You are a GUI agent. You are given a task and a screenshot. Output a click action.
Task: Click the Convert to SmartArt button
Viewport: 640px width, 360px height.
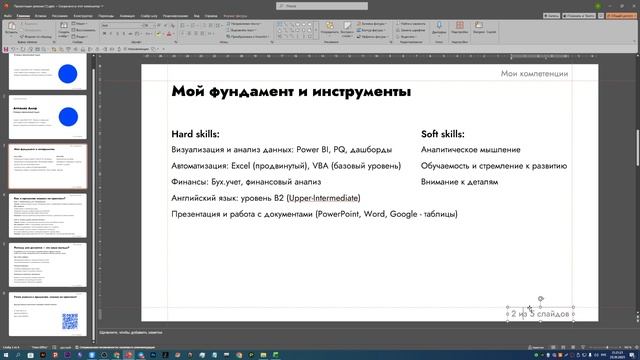click(x=248, y=36)
